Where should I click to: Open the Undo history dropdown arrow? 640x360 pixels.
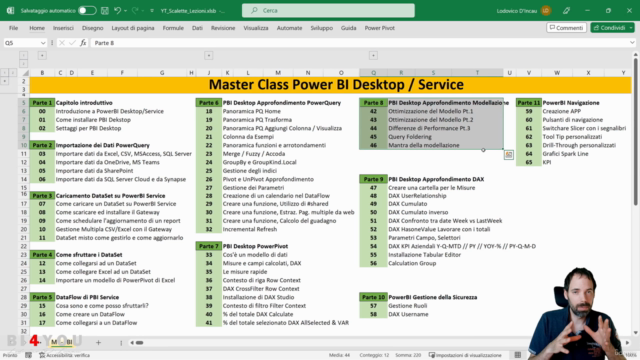tap(125, 11)
